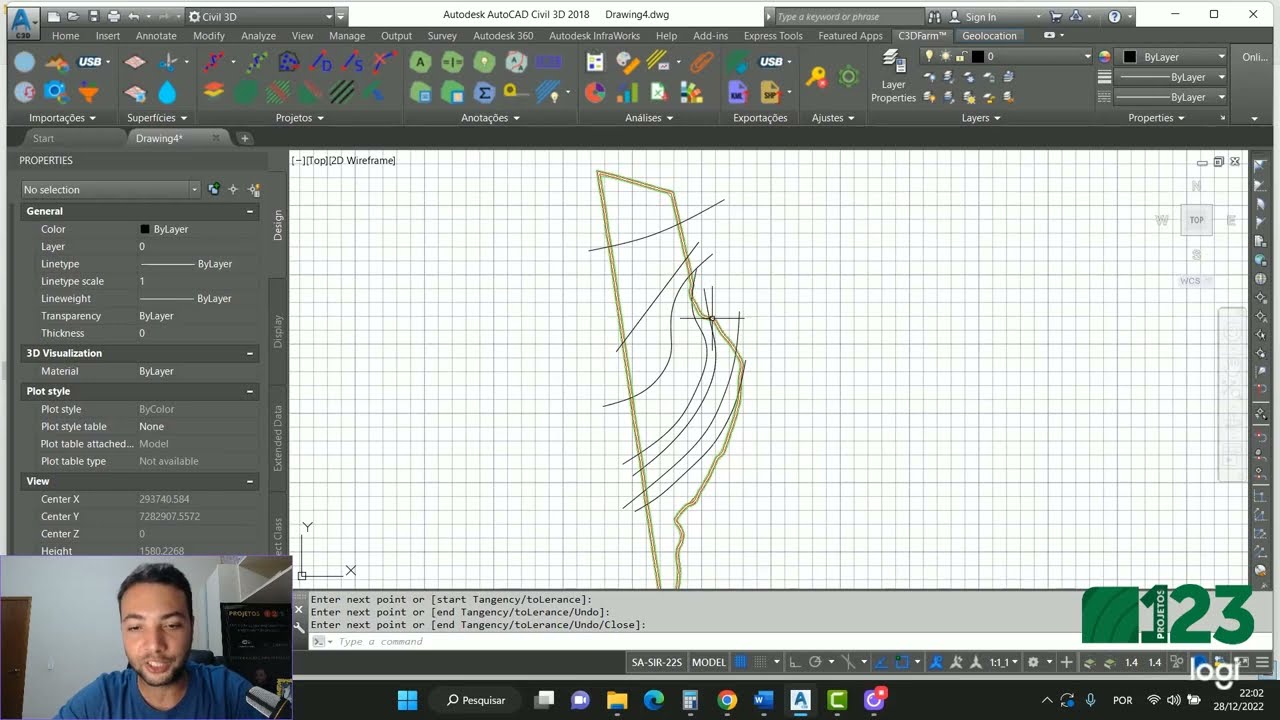Collapse the General section in Properties

point(250,211)
